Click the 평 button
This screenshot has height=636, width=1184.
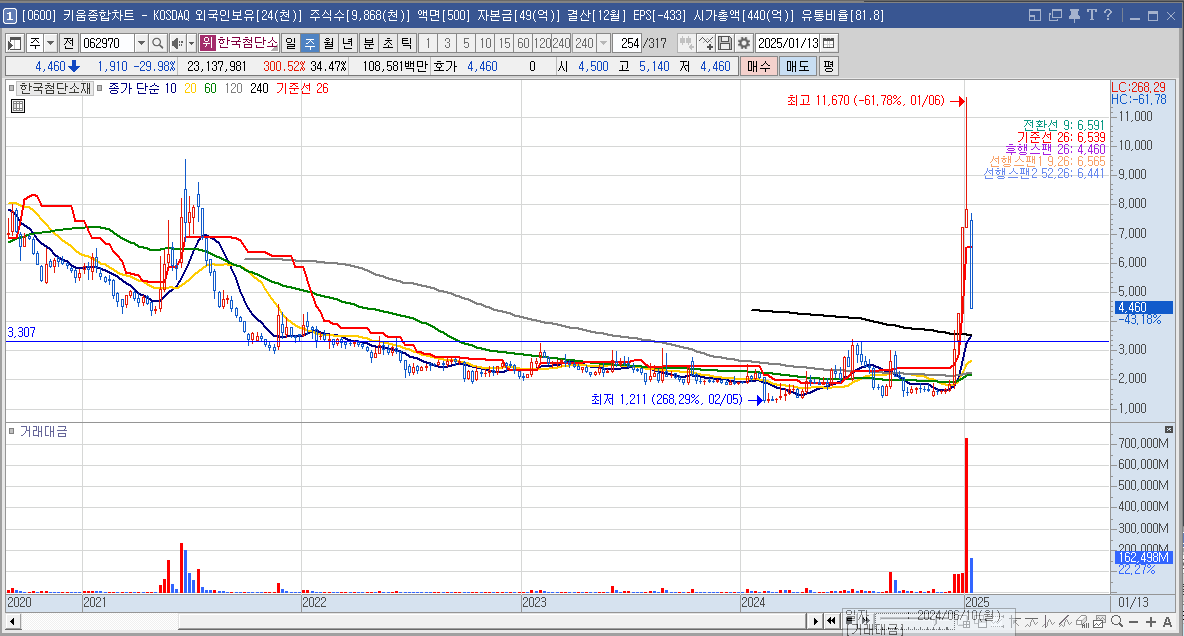coord(828,66)
